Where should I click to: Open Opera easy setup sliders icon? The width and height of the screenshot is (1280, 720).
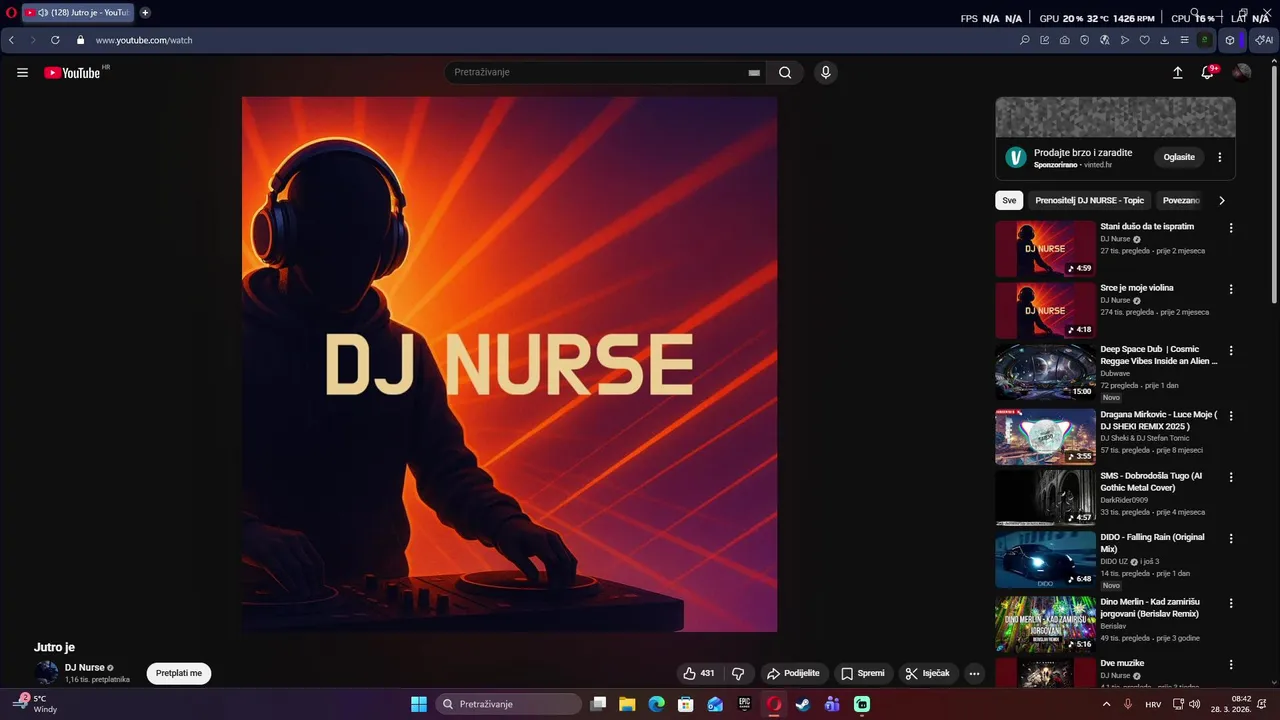[1184, 40]
